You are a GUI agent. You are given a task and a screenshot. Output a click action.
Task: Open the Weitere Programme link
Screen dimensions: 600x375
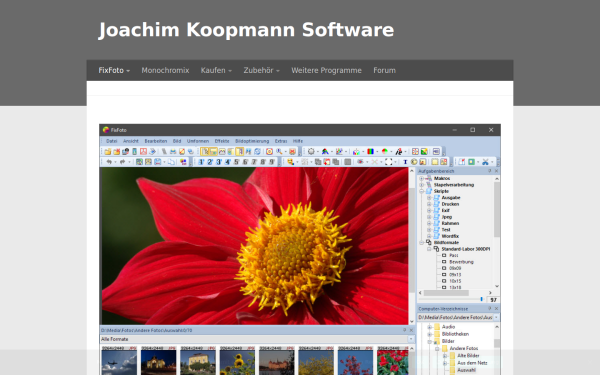pos(326,70)
